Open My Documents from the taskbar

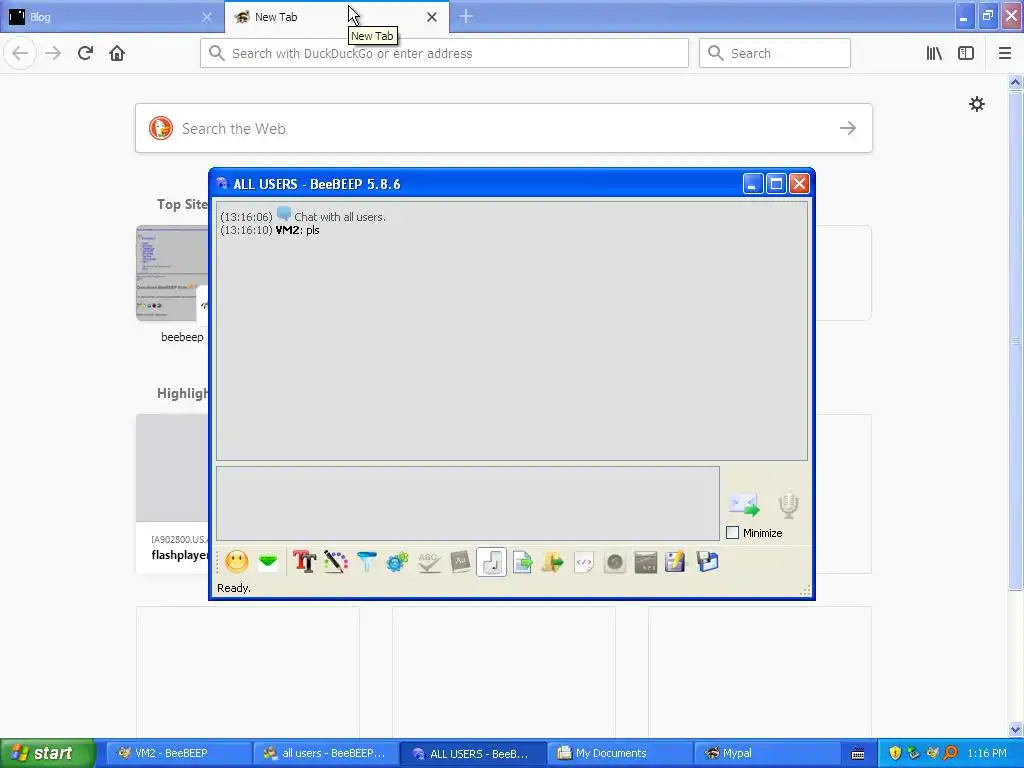[620, 753]
